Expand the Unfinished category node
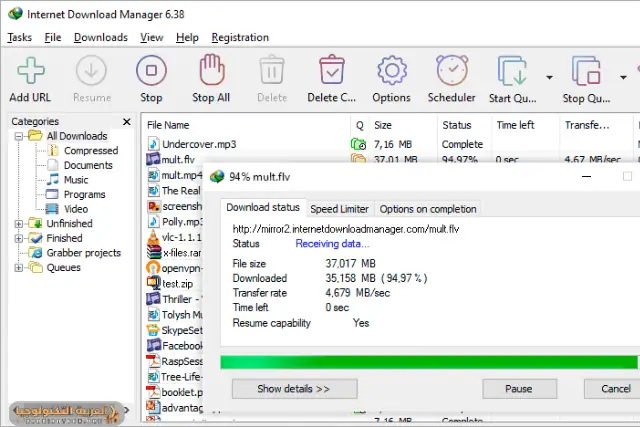The width and height of the screenshot is (640, 427). tap(18, 224)
